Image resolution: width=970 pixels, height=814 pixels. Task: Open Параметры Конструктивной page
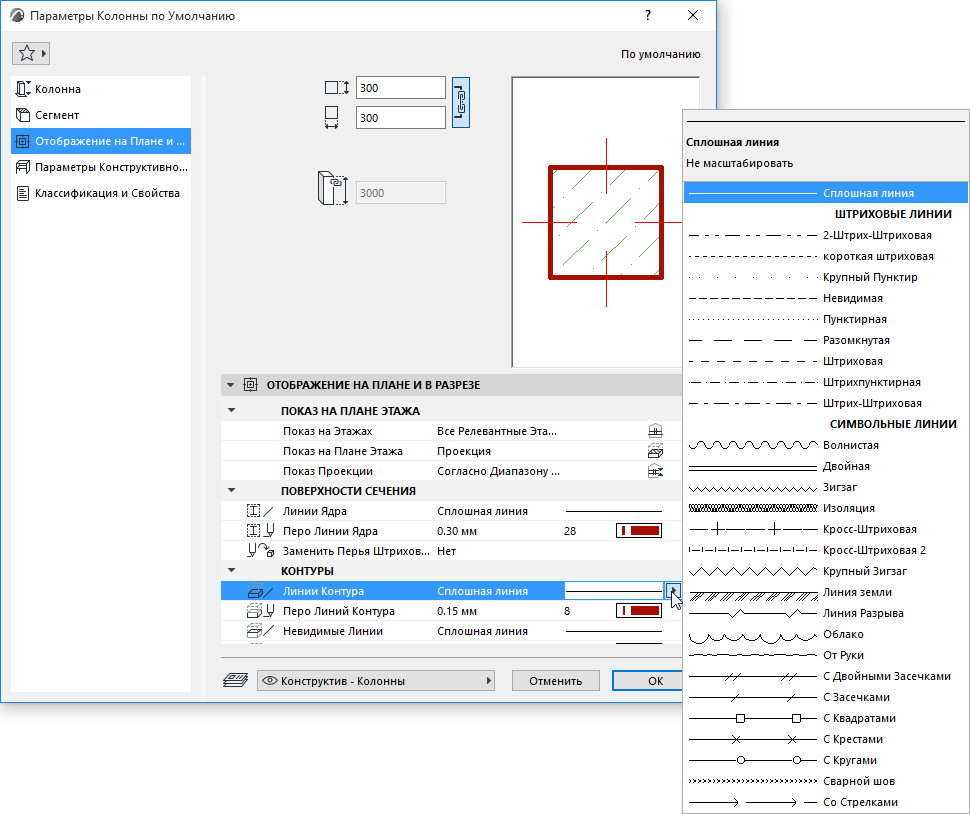(x=101, y=167)
